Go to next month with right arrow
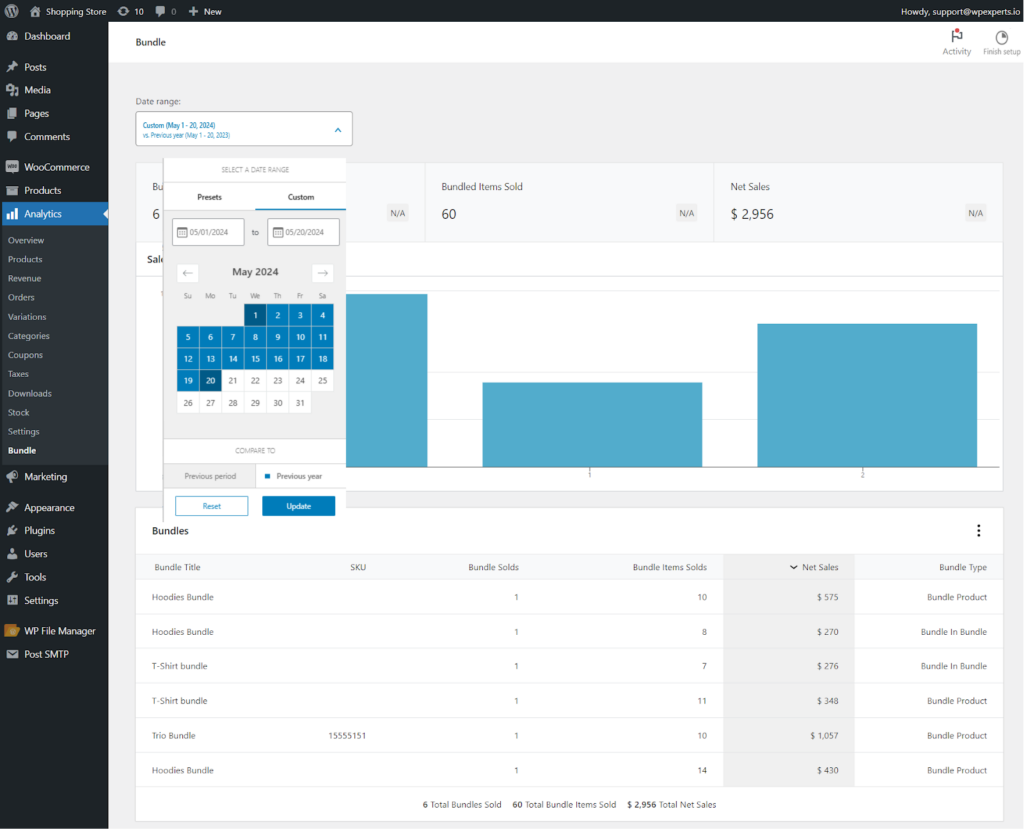 point(323,272)
